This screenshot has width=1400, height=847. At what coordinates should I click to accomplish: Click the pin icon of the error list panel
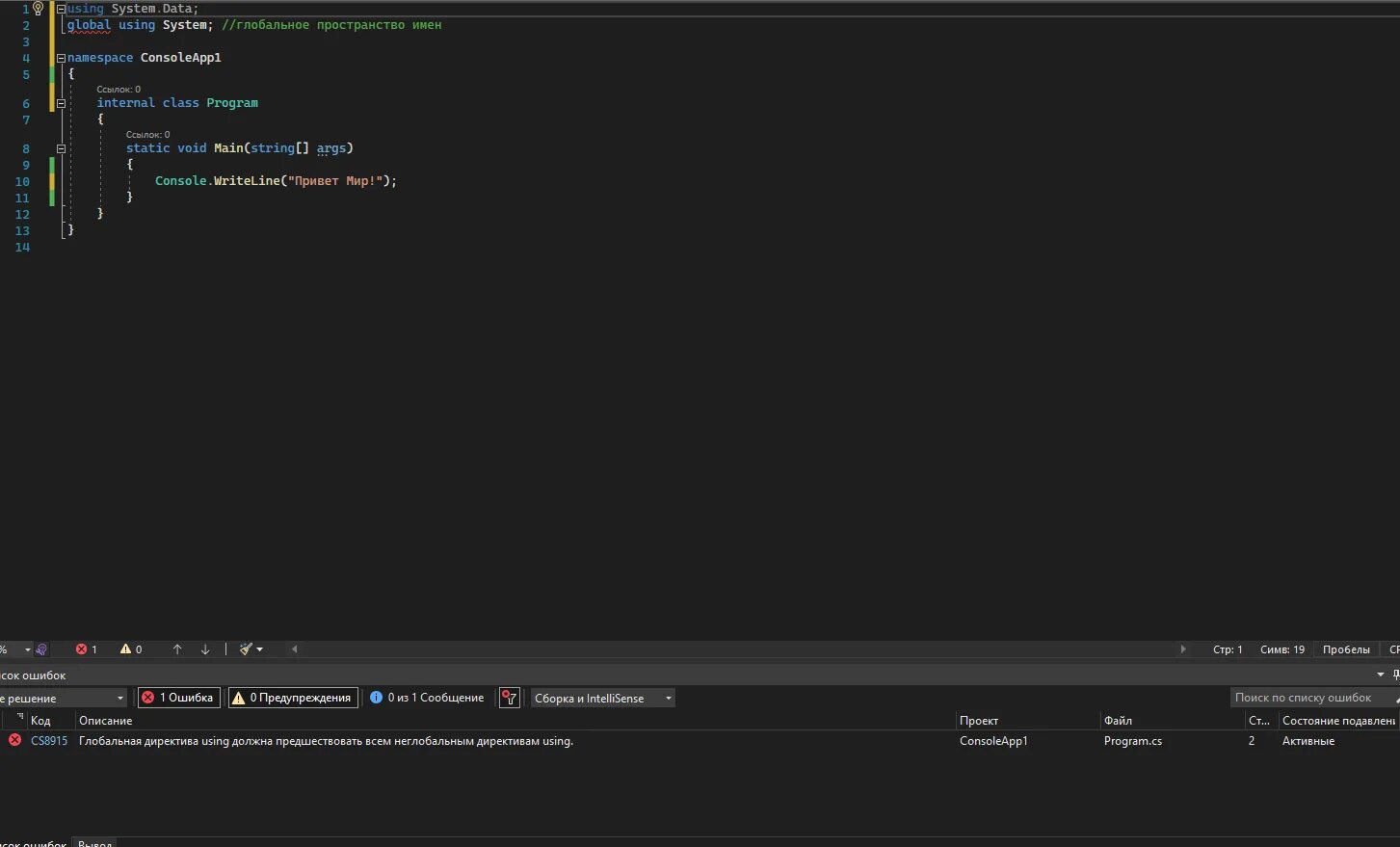(x=1396, y=675)
